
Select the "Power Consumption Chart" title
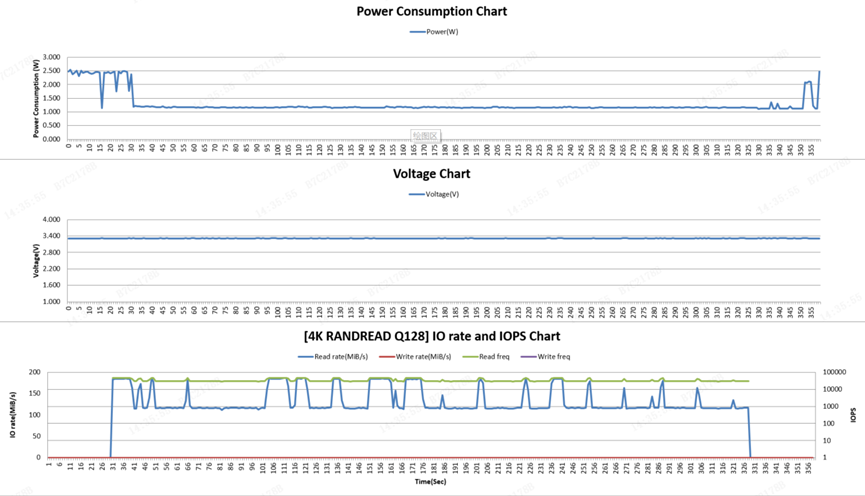tap(431, 12)
